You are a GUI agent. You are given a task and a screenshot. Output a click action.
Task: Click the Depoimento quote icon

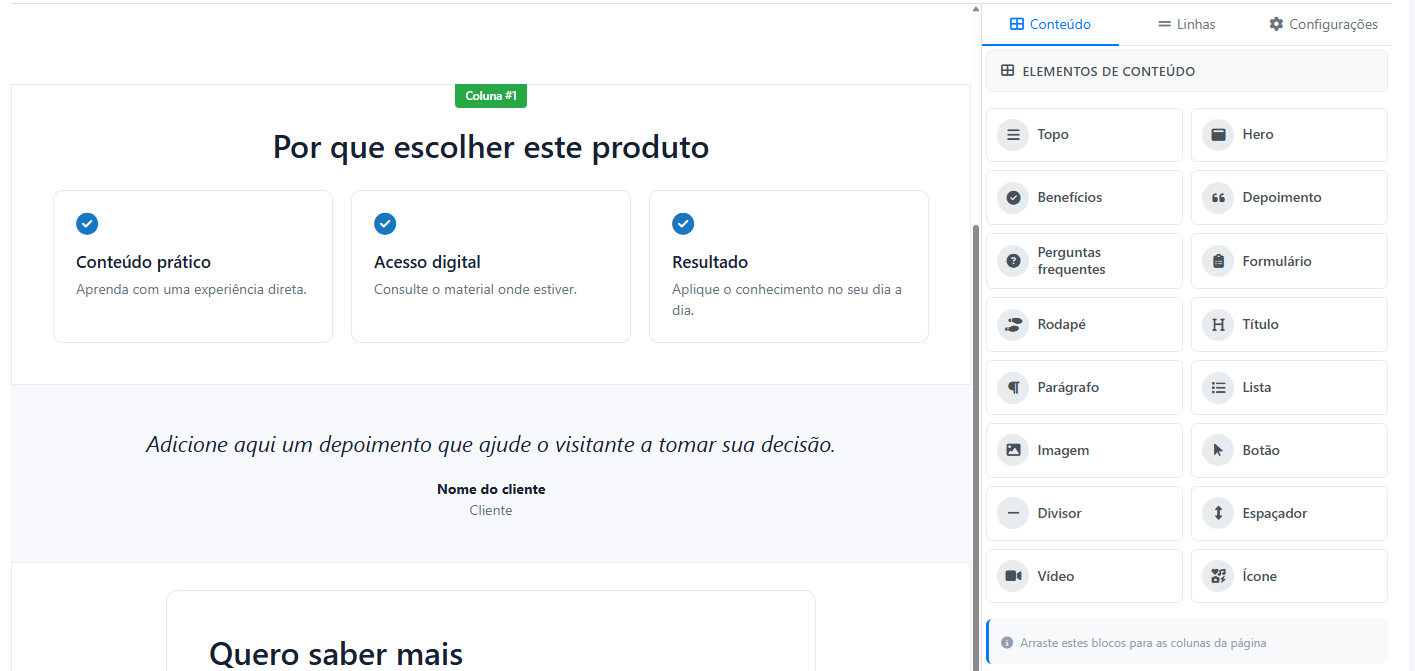coord(1218,198)
